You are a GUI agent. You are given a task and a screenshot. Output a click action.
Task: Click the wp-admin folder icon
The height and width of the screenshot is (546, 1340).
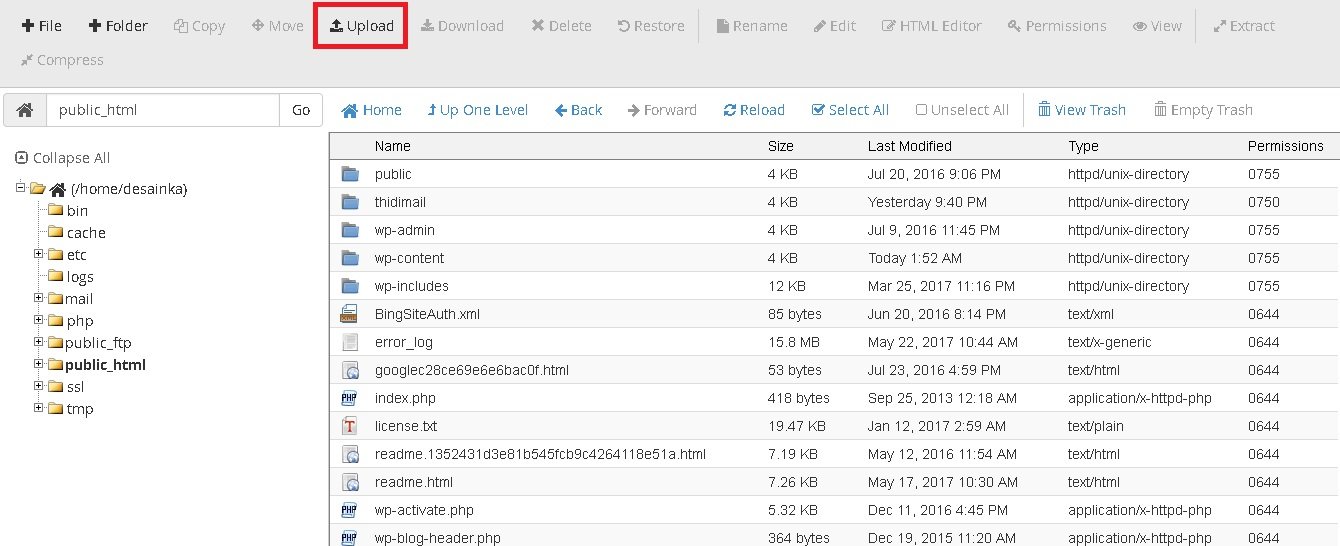pyautogui.click(x=349, y=230)
